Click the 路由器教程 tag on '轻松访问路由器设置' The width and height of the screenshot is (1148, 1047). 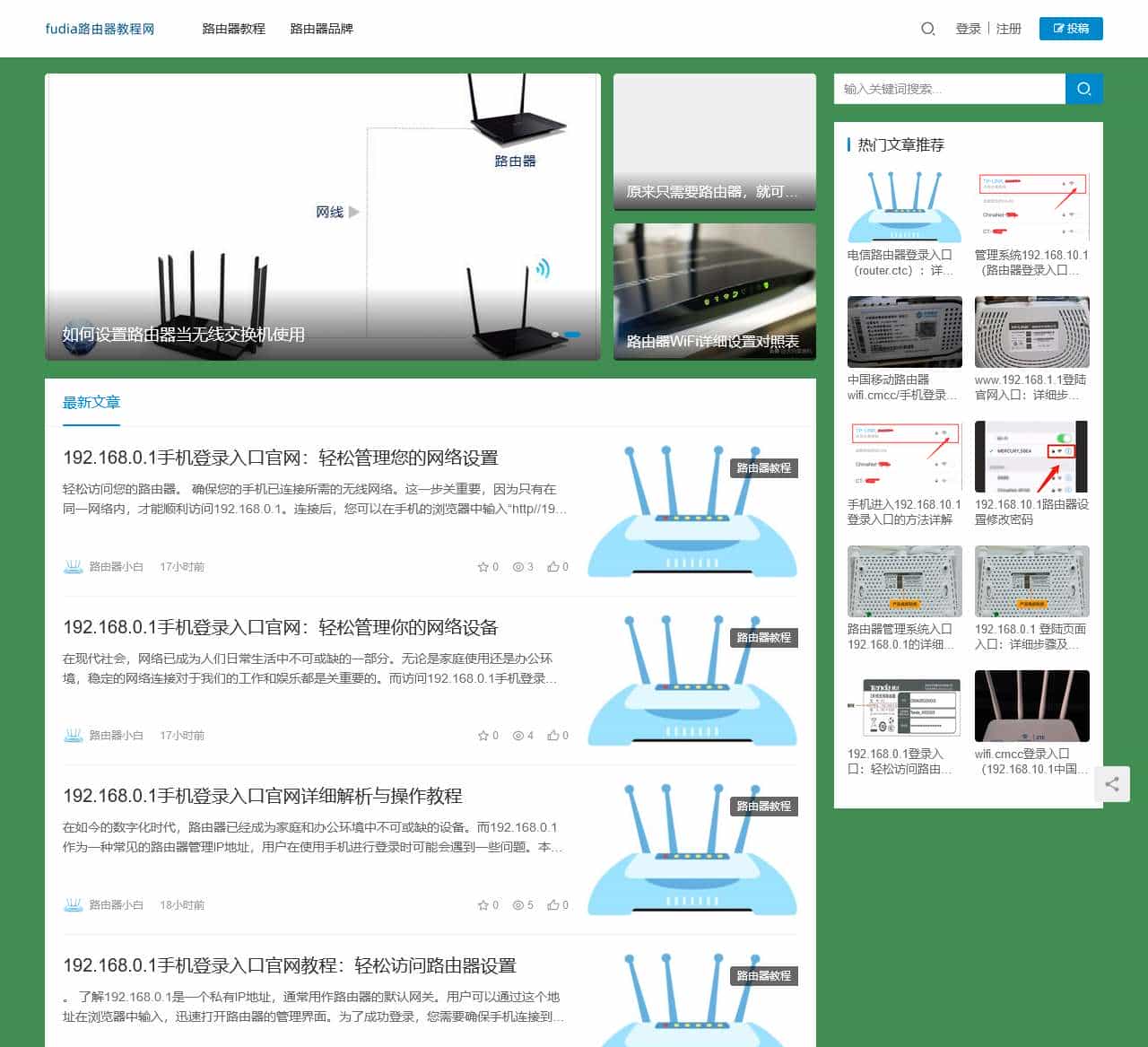click(x=764, y=976)
